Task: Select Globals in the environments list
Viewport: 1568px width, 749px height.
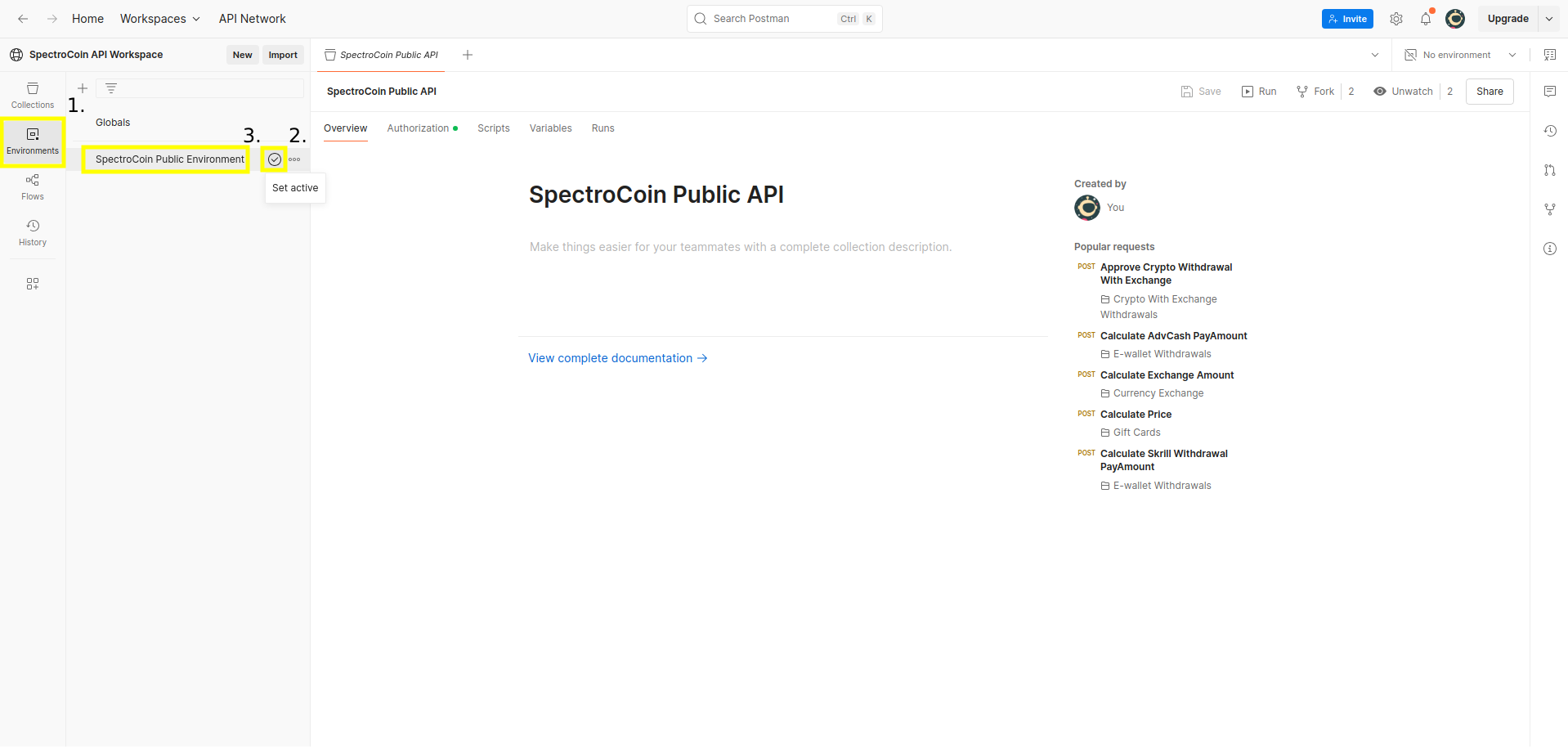Action: pyautogui.click(x=113, y=123)
